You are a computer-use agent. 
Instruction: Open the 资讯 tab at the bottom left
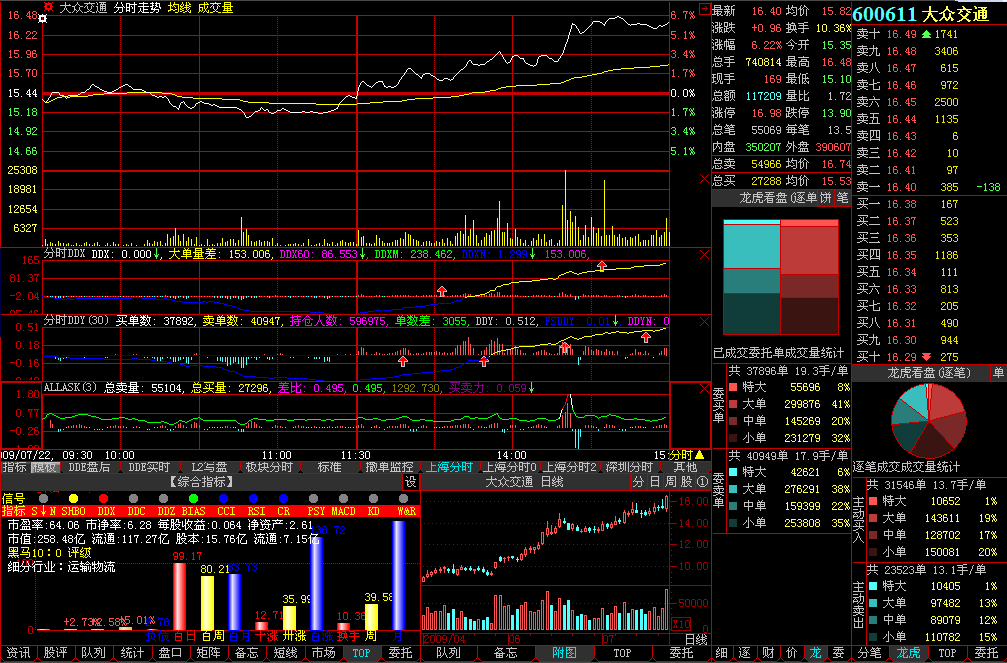pos(18,653)
